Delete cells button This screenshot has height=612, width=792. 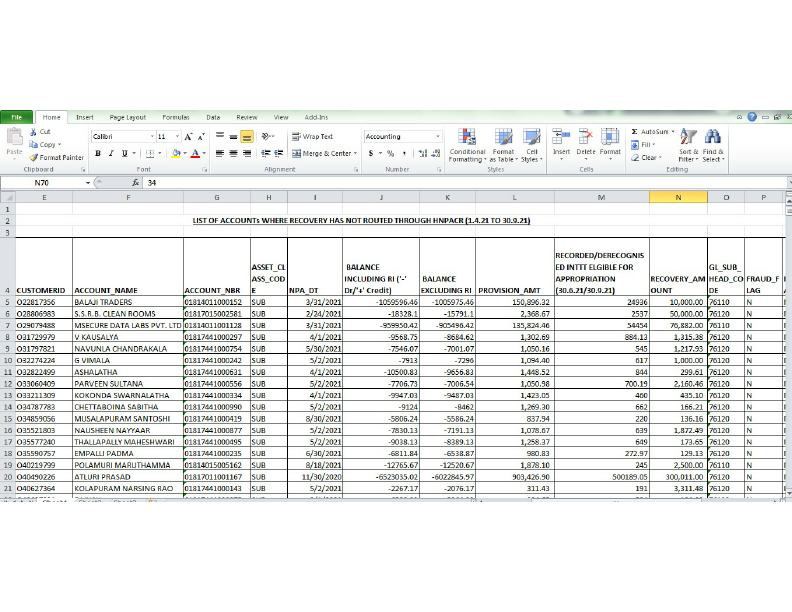586,144
